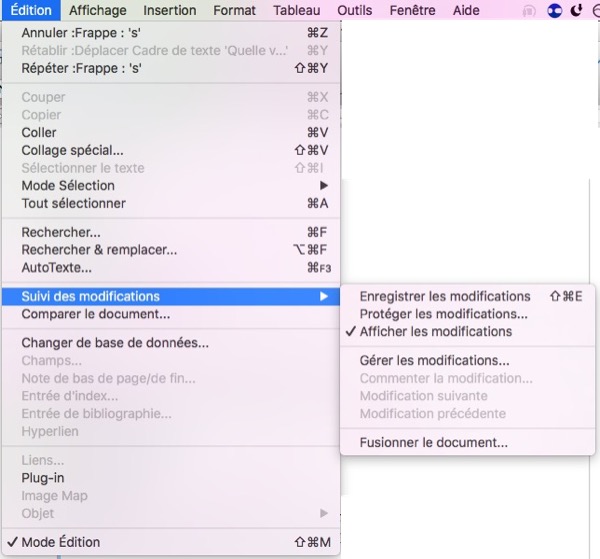Open the Tableau menu
Viewport: 600px width, 559px height.
click(x=300, y=10)
